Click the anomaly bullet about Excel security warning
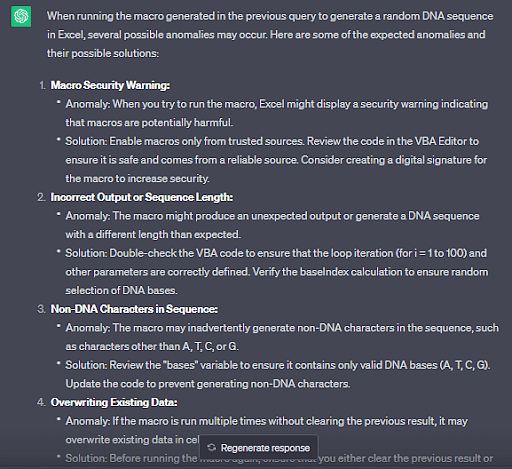512x469 pixels. coord(277,113)
